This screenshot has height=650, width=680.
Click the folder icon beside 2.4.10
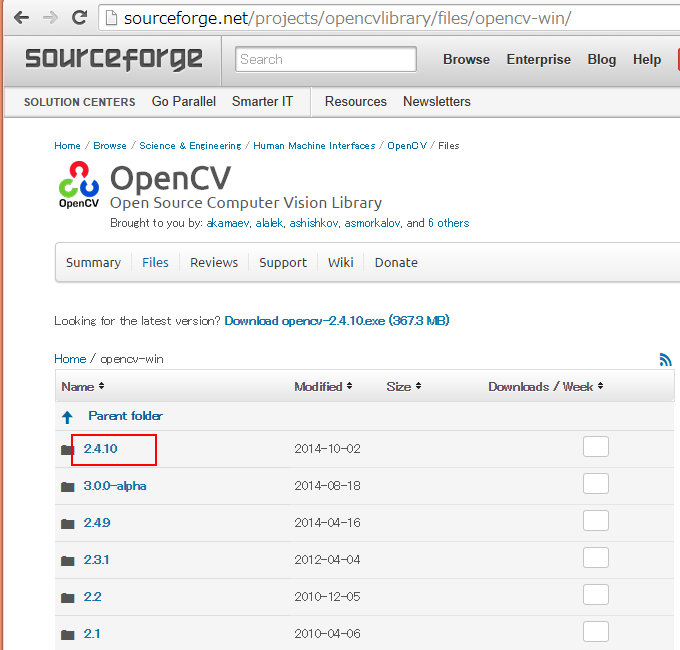click(67, 450)
